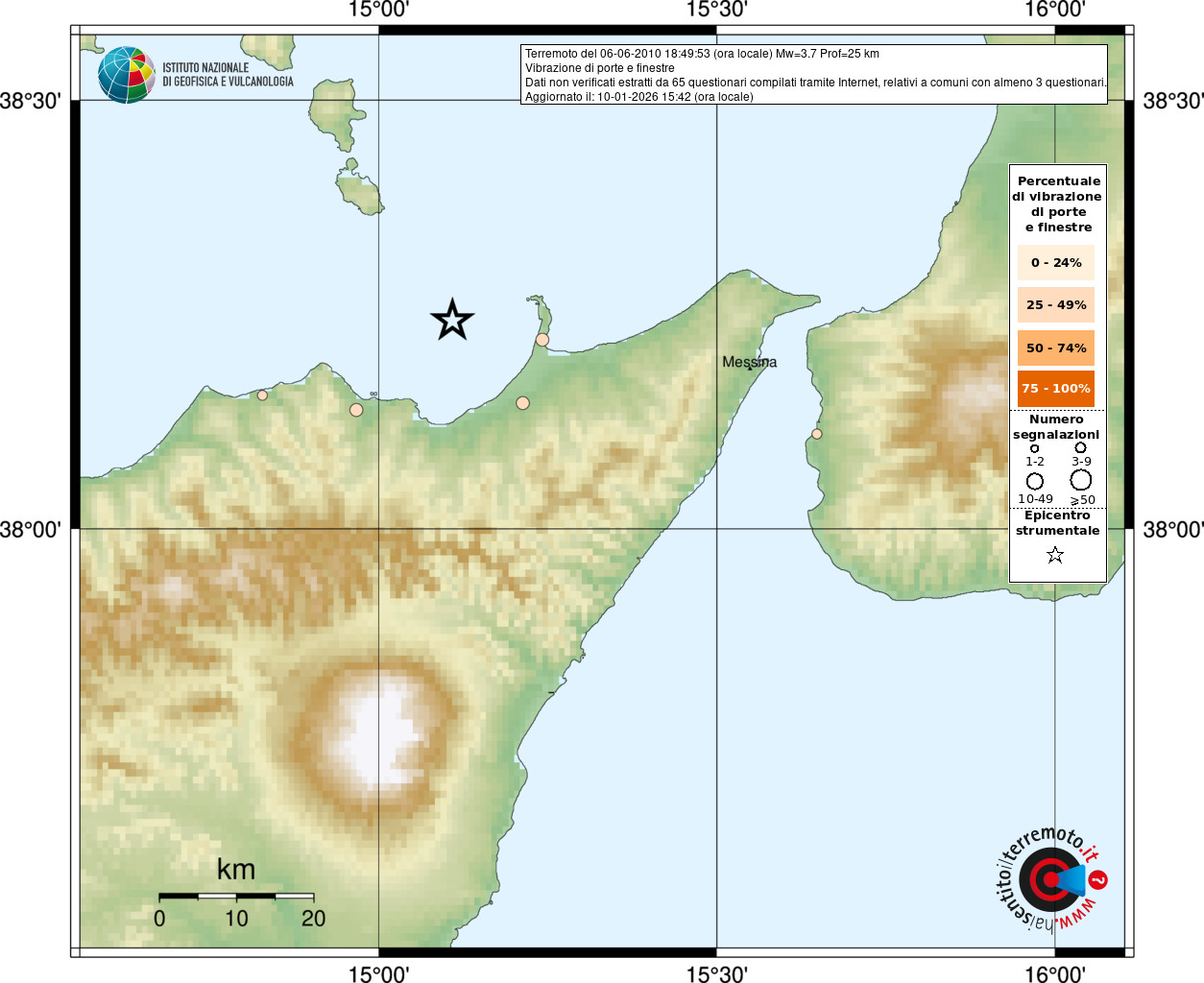Click the 50 - 74% color swatch
1204x983 pixels.
click(1056, 348)
